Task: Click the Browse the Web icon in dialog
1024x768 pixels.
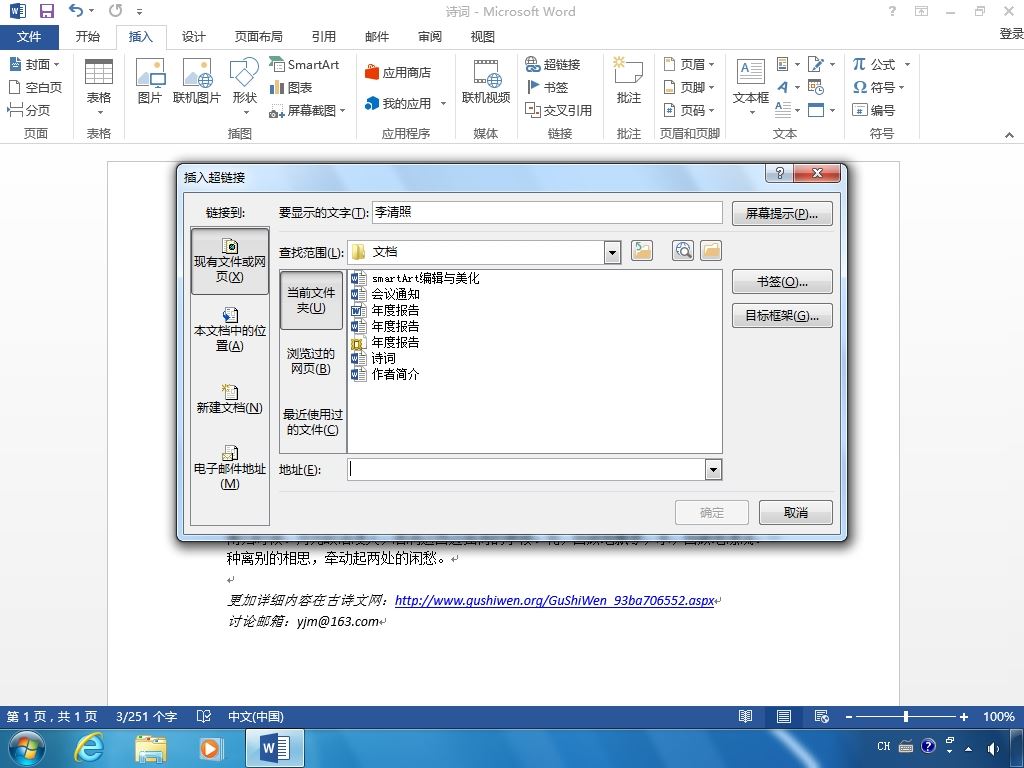Action: point(683,251)
